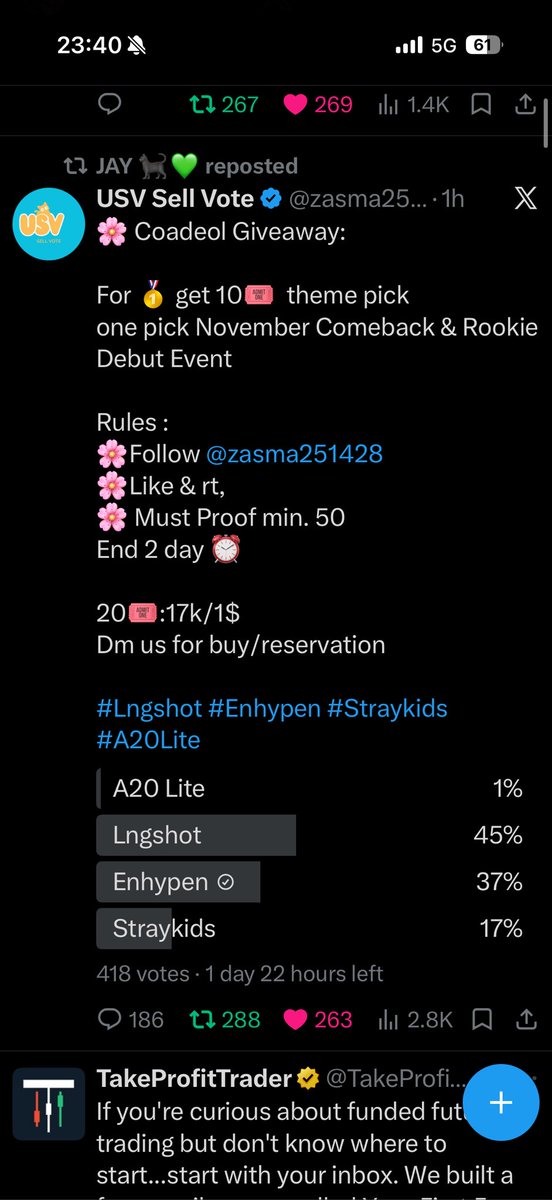
Task: Share the top post beside 1.4K views
Action: tap(525, 103)
